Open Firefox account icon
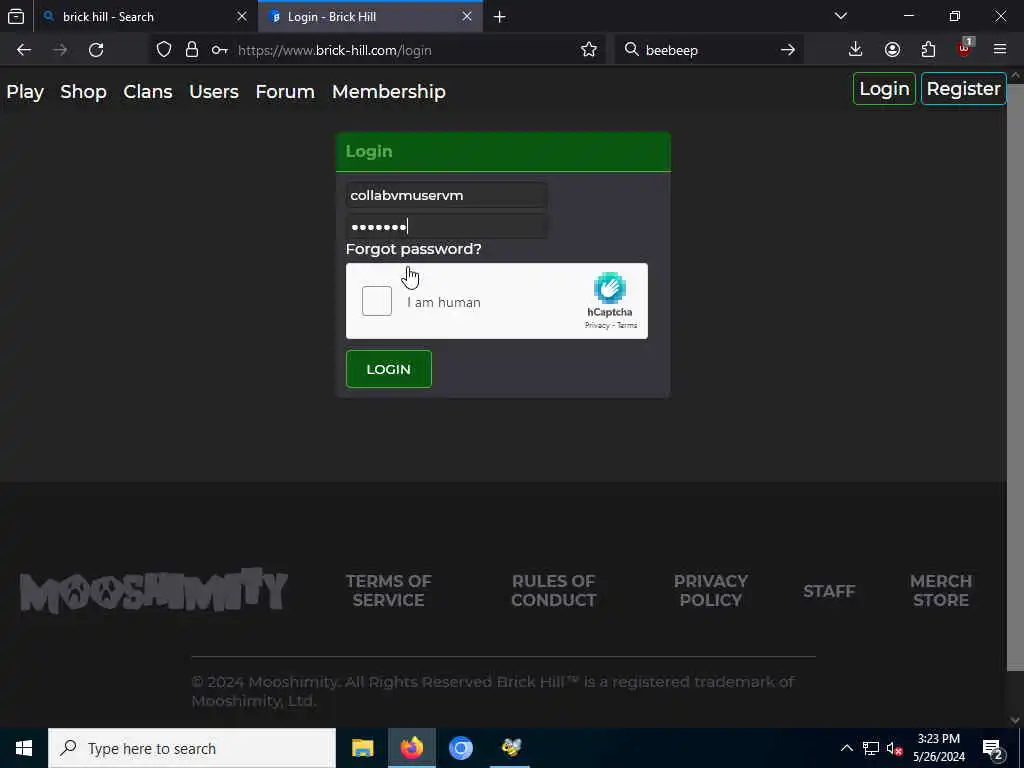1024x768 pixels. [x=892, y=50]
